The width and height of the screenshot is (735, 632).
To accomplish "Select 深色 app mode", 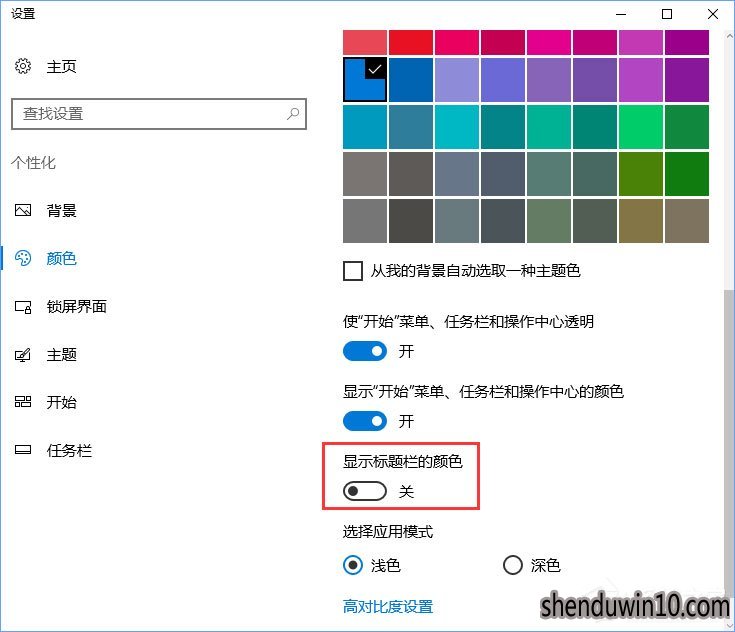I will click(x=512, y=565).
